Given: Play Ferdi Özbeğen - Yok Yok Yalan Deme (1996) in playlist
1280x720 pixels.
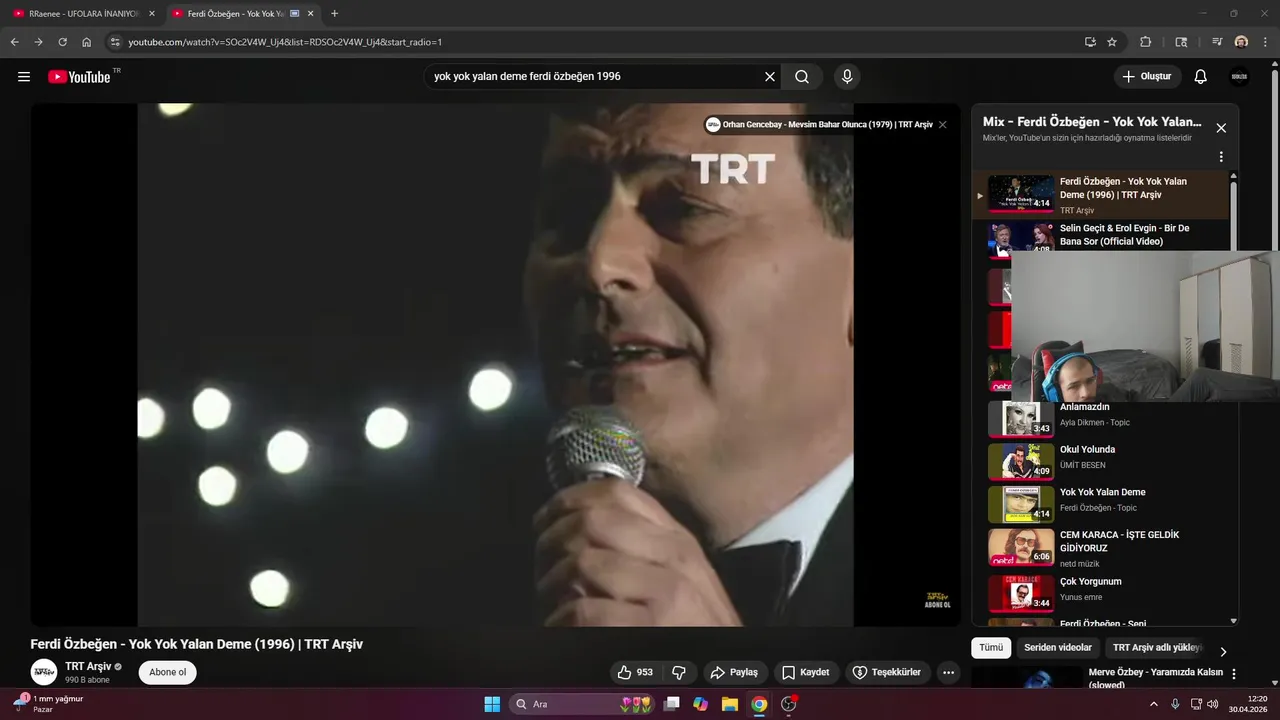Looking at the screenshot, I should coord(1101,195).
